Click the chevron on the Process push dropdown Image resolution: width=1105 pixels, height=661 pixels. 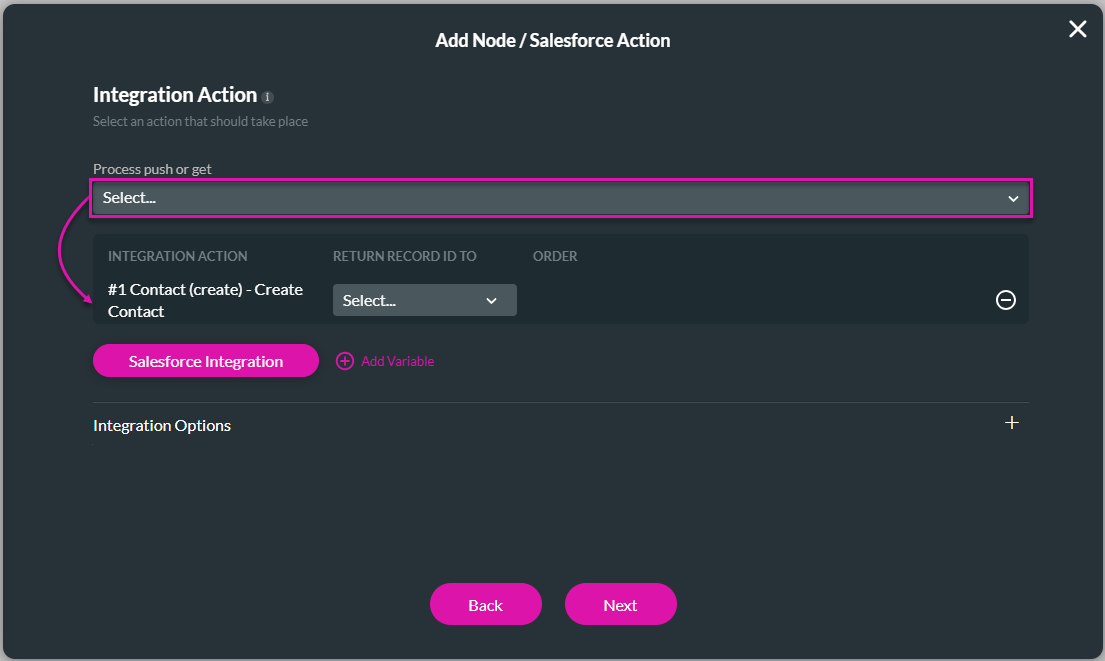pyautogui.click(x=1013, y=198)
